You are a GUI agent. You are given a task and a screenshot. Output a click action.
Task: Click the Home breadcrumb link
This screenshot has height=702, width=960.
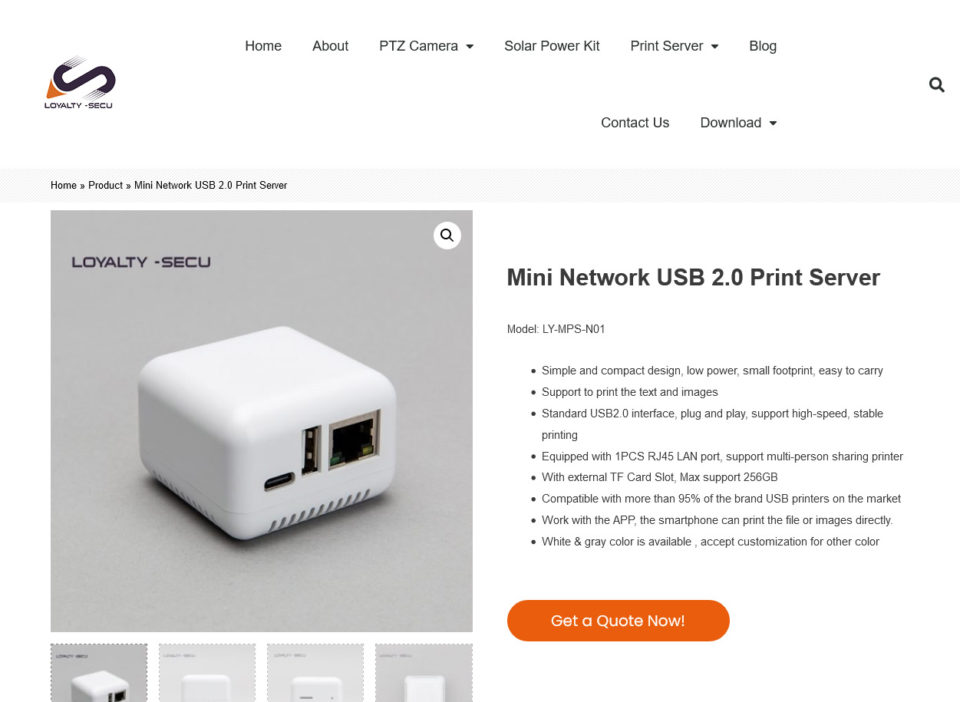64,185
